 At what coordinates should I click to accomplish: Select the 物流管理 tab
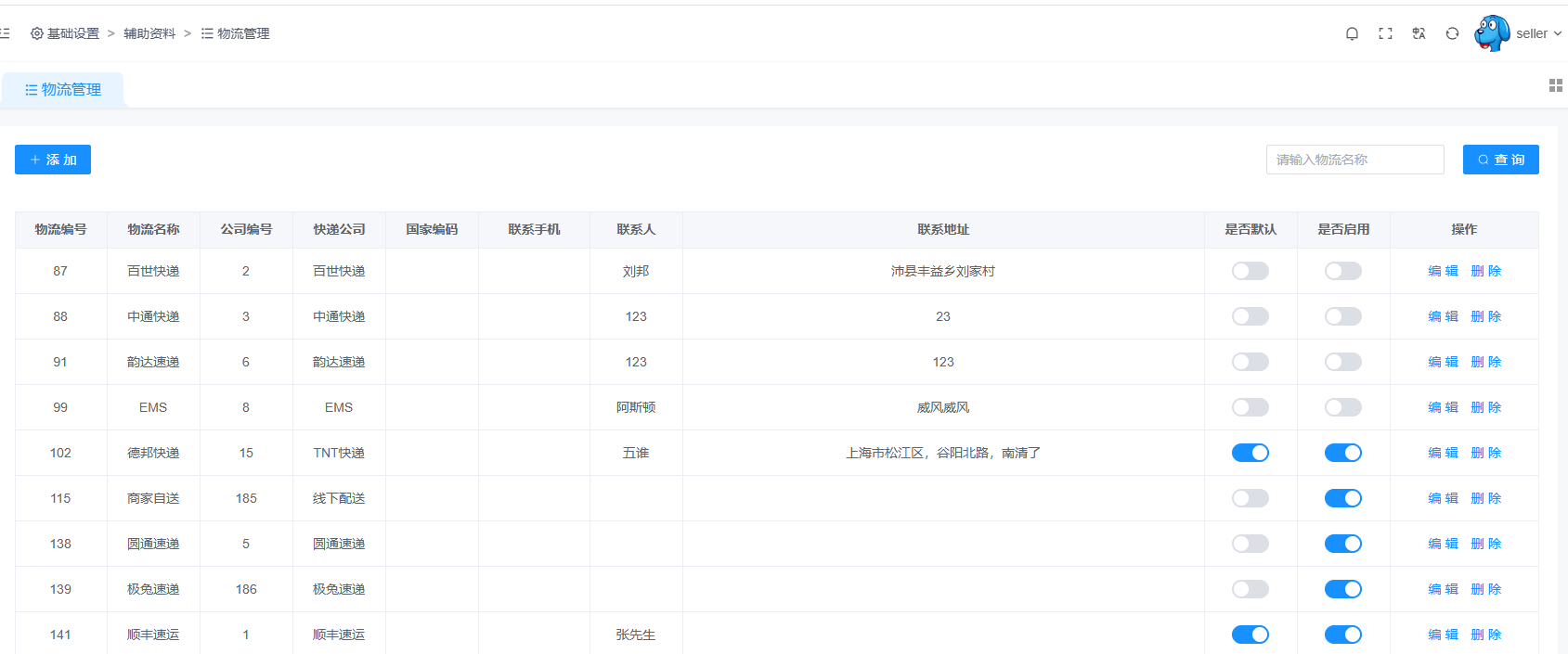click(63, 90)
